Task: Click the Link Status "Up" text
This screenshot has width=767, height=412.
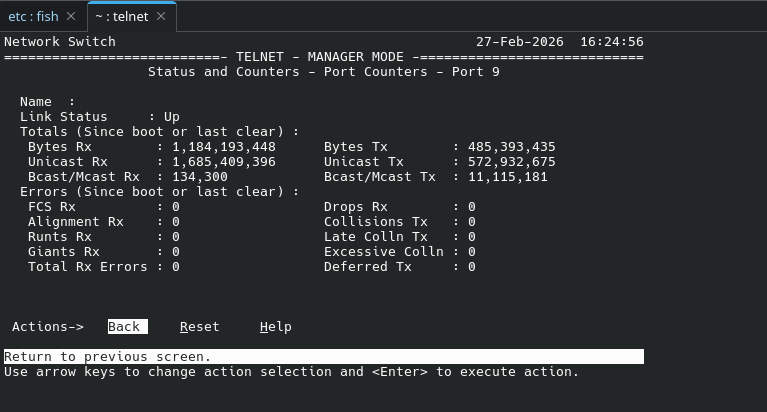Action: click(x=172, y=117)
